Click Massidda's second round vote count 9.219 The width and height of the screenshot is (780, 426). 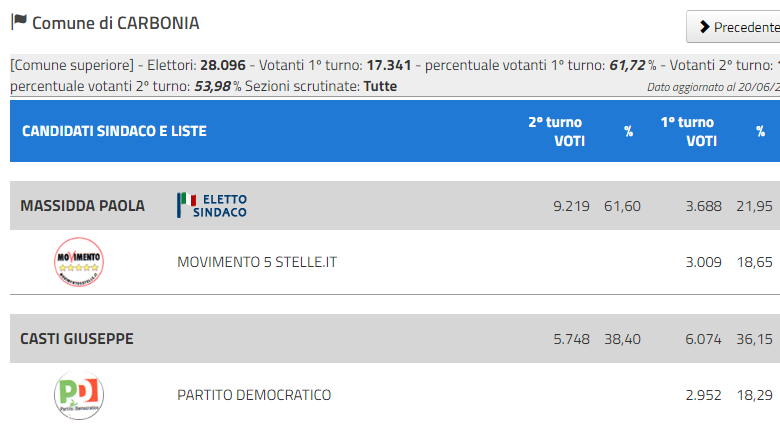pyautogui.click(x=571, y=206)
